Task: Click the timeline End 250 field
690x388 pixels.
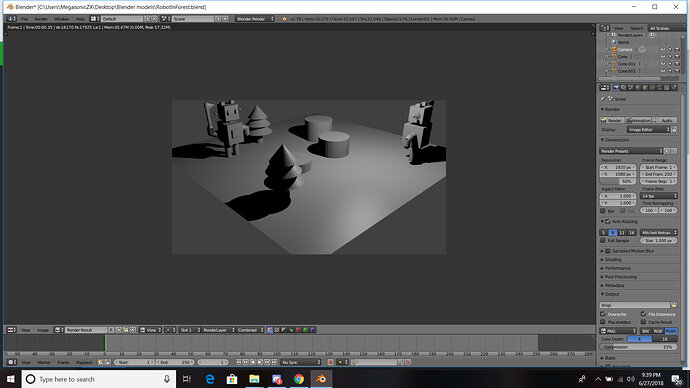Action: (175, 362)
